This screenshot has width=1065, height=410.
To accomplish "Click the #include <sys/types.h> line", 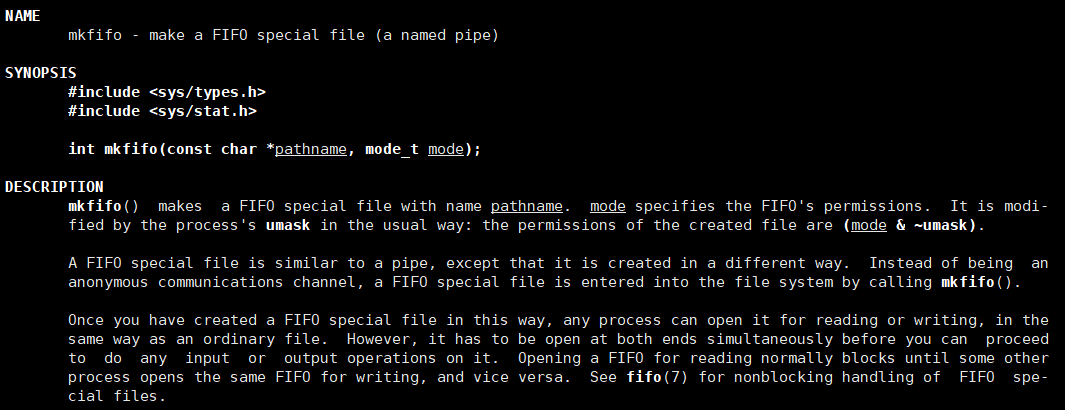I will click(167, 92).
